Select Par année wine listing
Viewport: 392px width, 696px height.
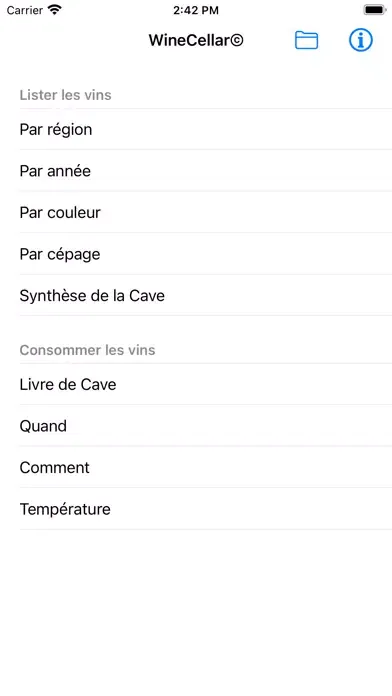(196, 171)
